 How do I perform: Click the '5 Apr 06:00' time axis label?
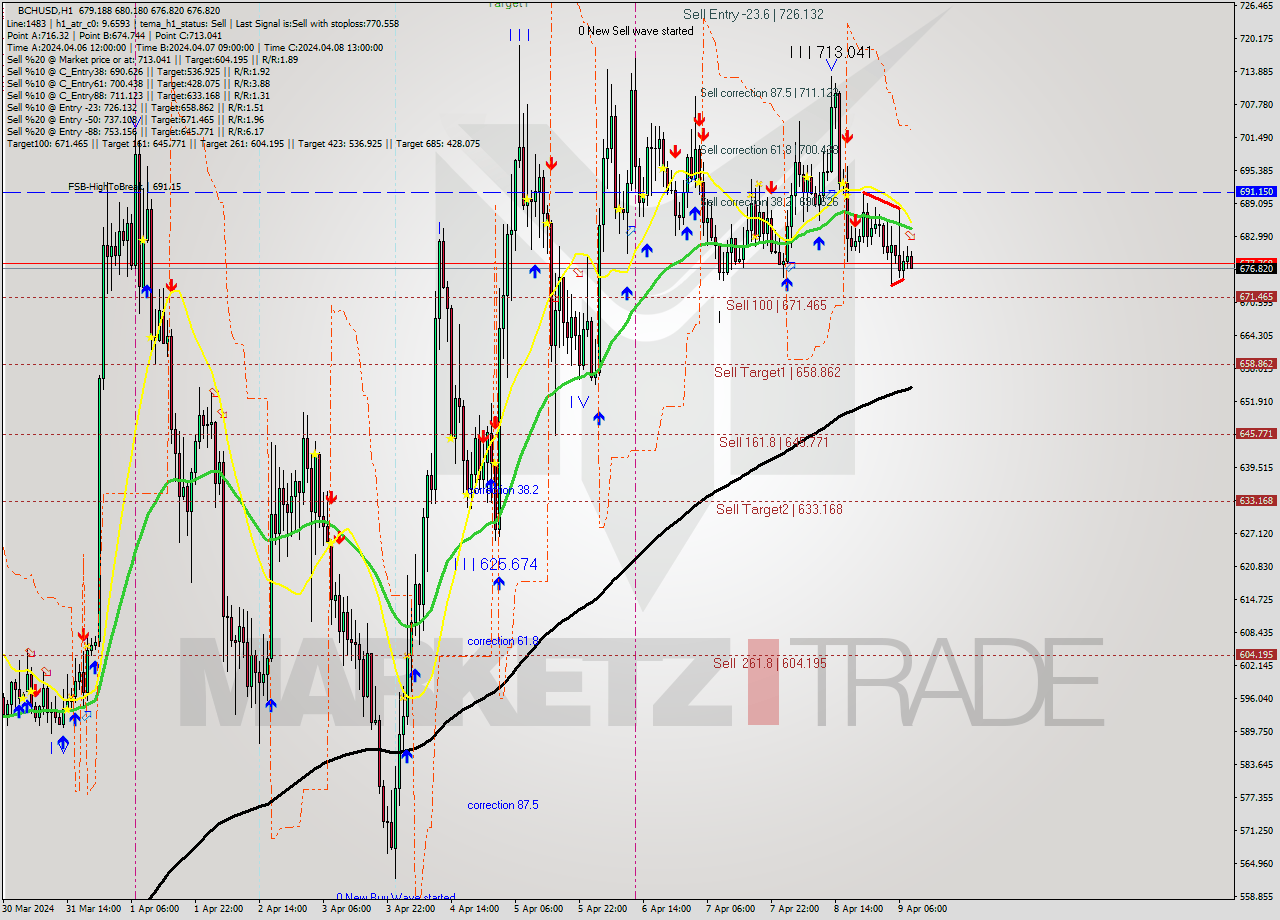(x=537, y=909)
